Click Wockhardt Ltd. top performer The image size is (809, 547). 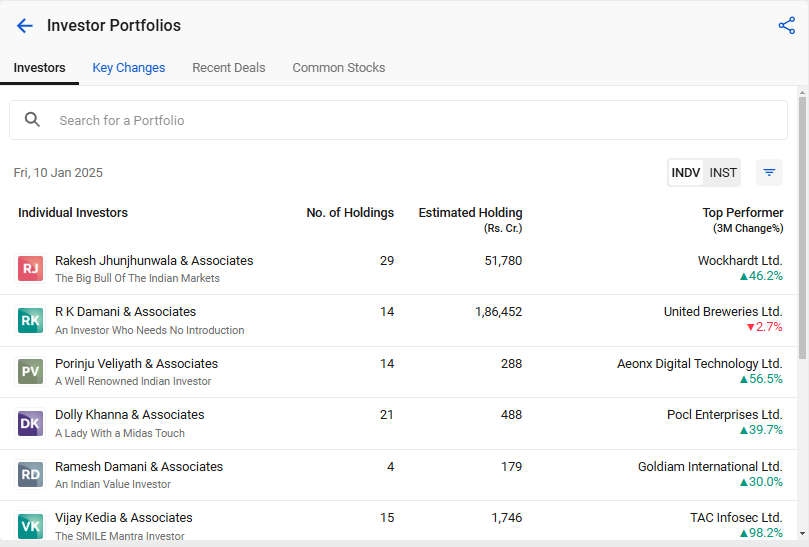(740, 261)
